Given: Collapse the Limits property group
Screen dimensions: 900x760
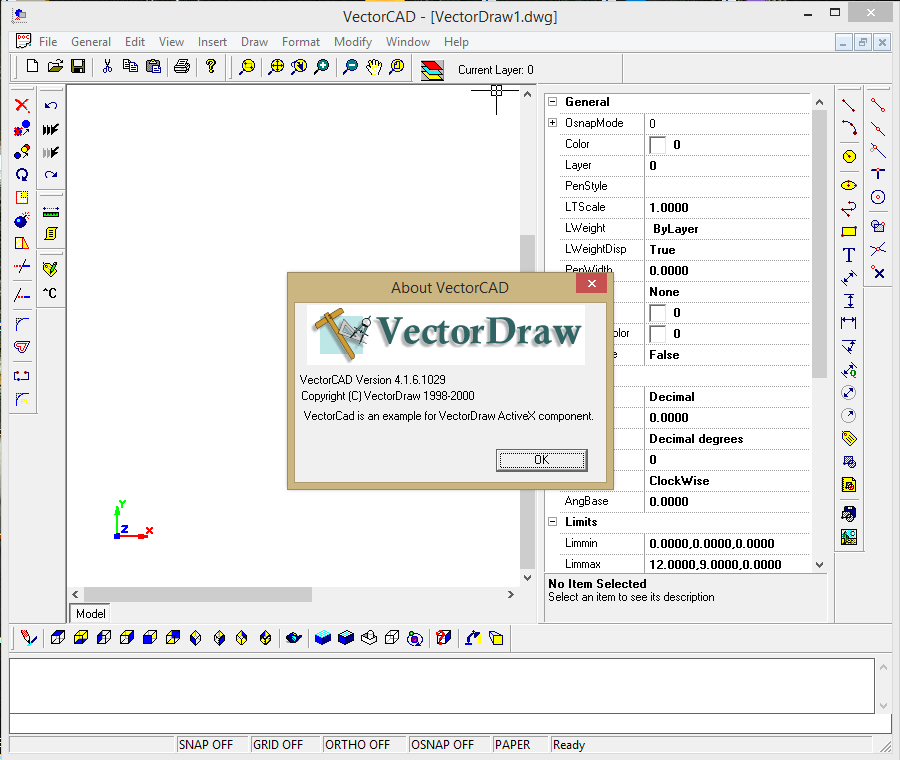Looking at the screenshot, I should pyautogui.click(x=553, y=522).
